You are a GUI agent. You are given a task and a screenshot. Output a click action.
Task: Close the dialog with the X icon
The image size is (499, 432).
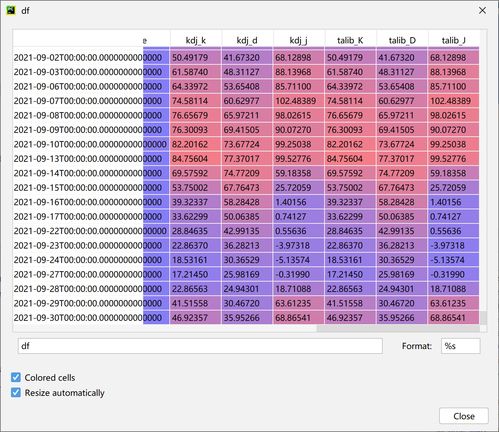pyautogui.click(x=482, y=11)
